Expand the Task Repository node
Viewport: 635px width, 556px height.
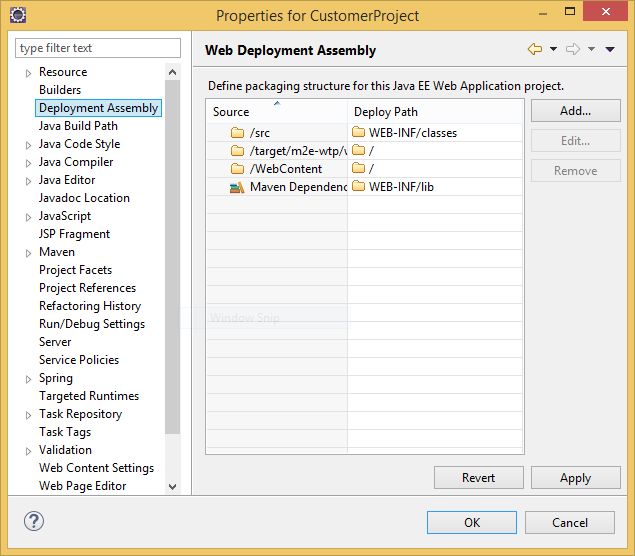pyautogui.click(x=28, y=415)
